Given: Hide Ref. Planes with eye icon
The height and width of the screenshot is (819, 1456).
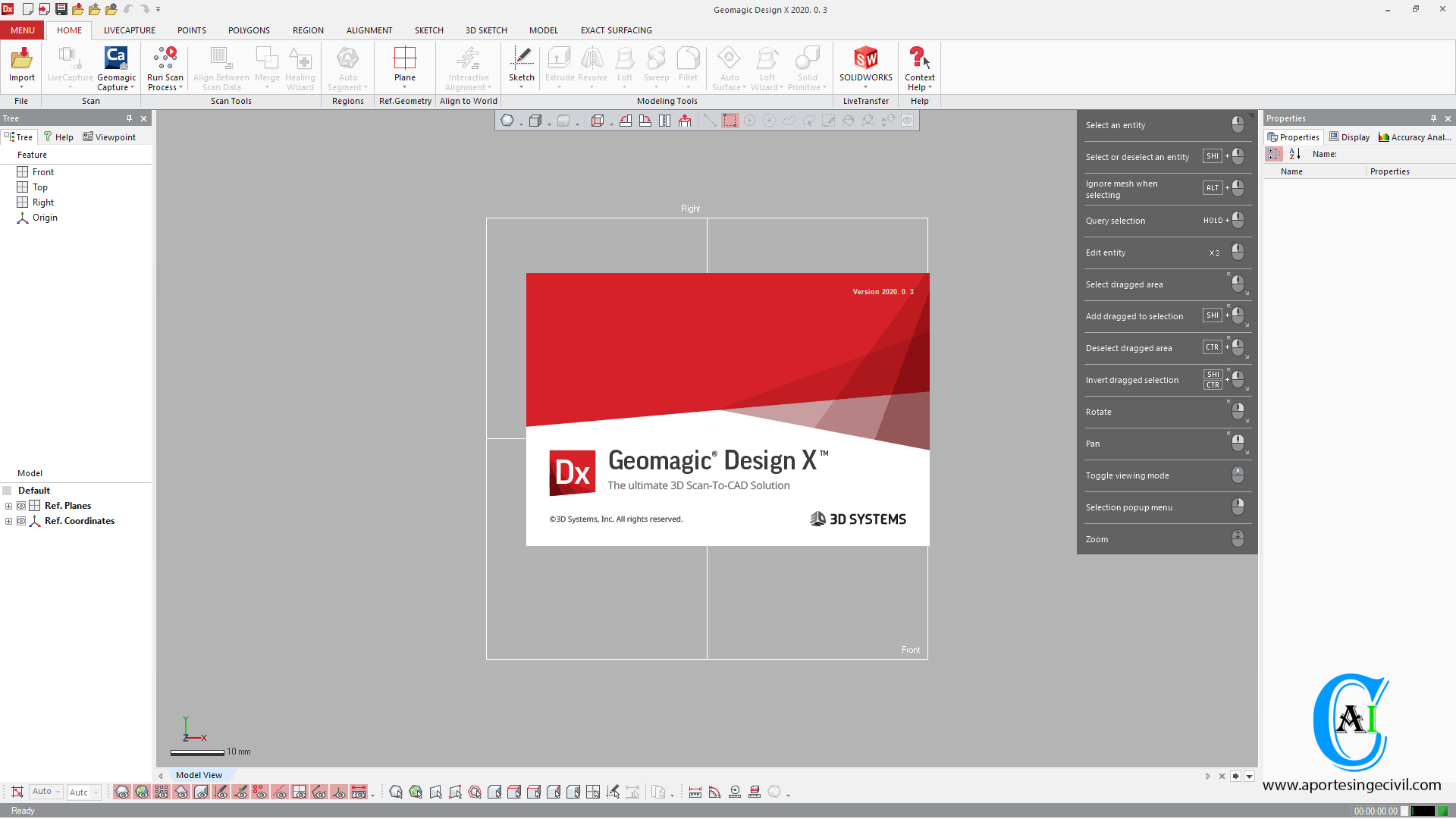Looking at the screenshot, I should [21, 506].
